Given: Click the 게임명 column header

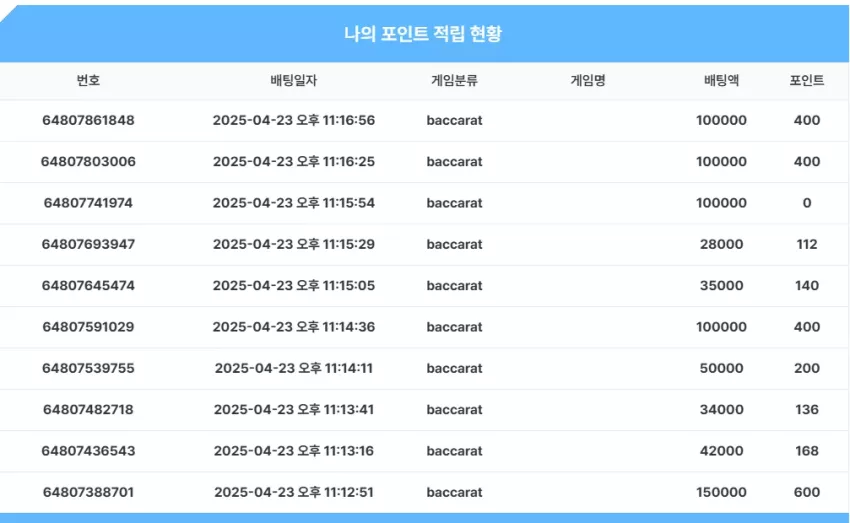Looking at the screenshot, I should point(588,80).
